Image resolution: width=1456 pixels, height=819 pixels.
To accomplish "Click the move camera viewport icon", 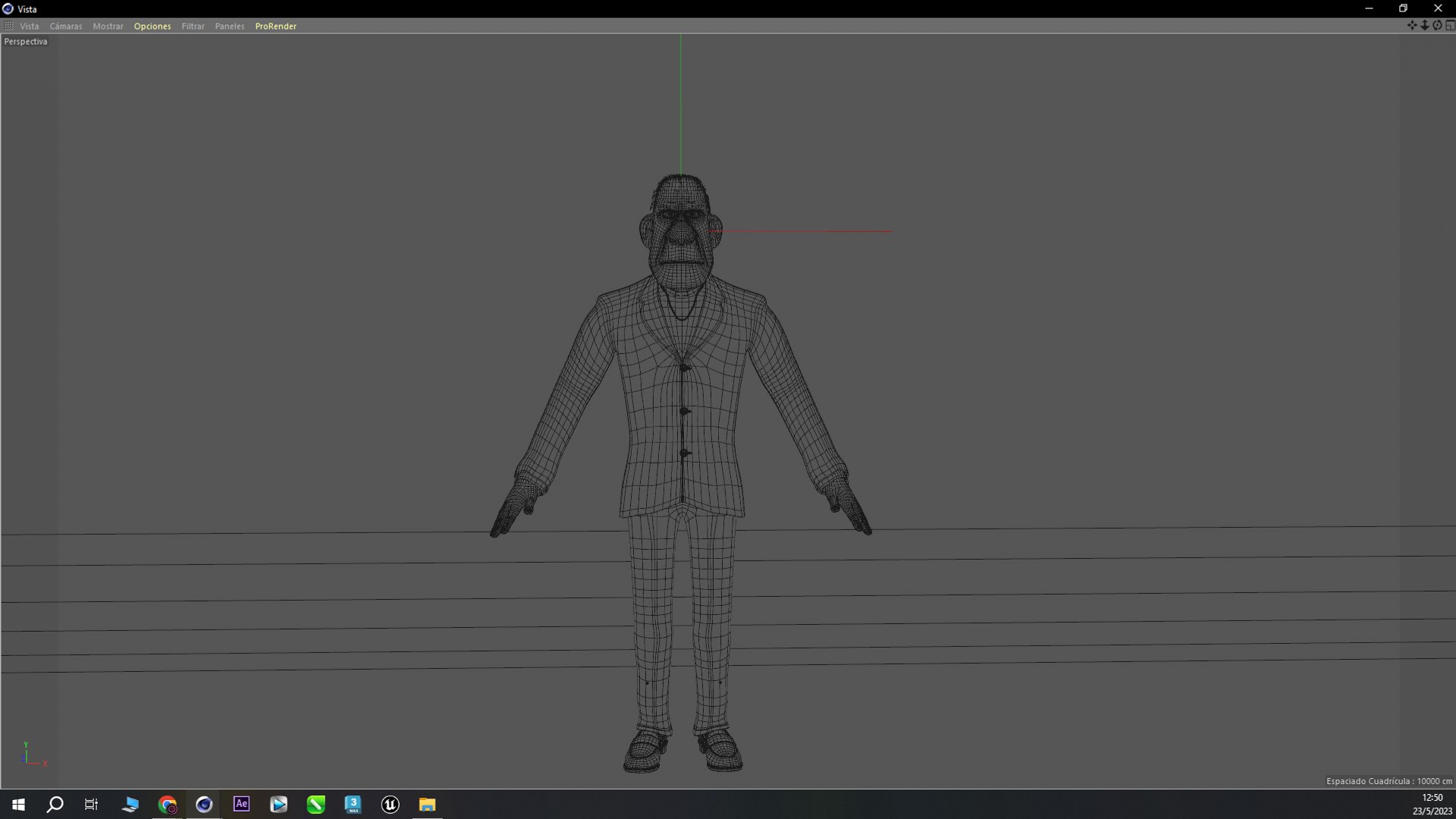I will 1412,26.
